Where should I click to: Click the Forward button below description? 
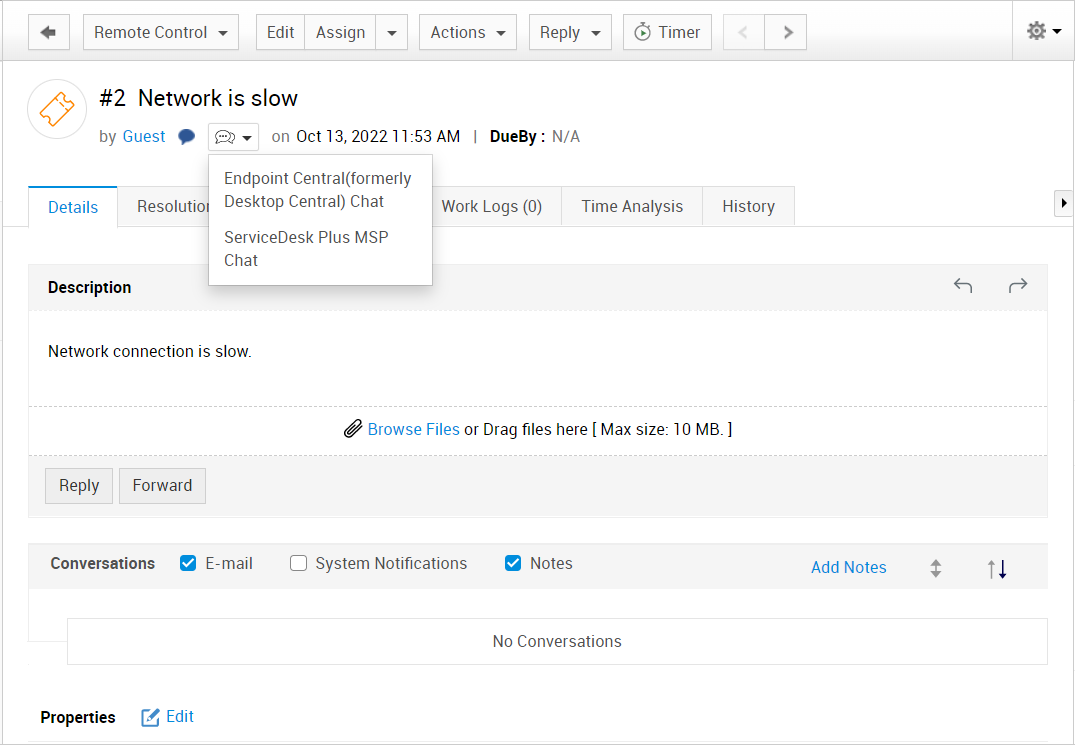coord(162,485)
